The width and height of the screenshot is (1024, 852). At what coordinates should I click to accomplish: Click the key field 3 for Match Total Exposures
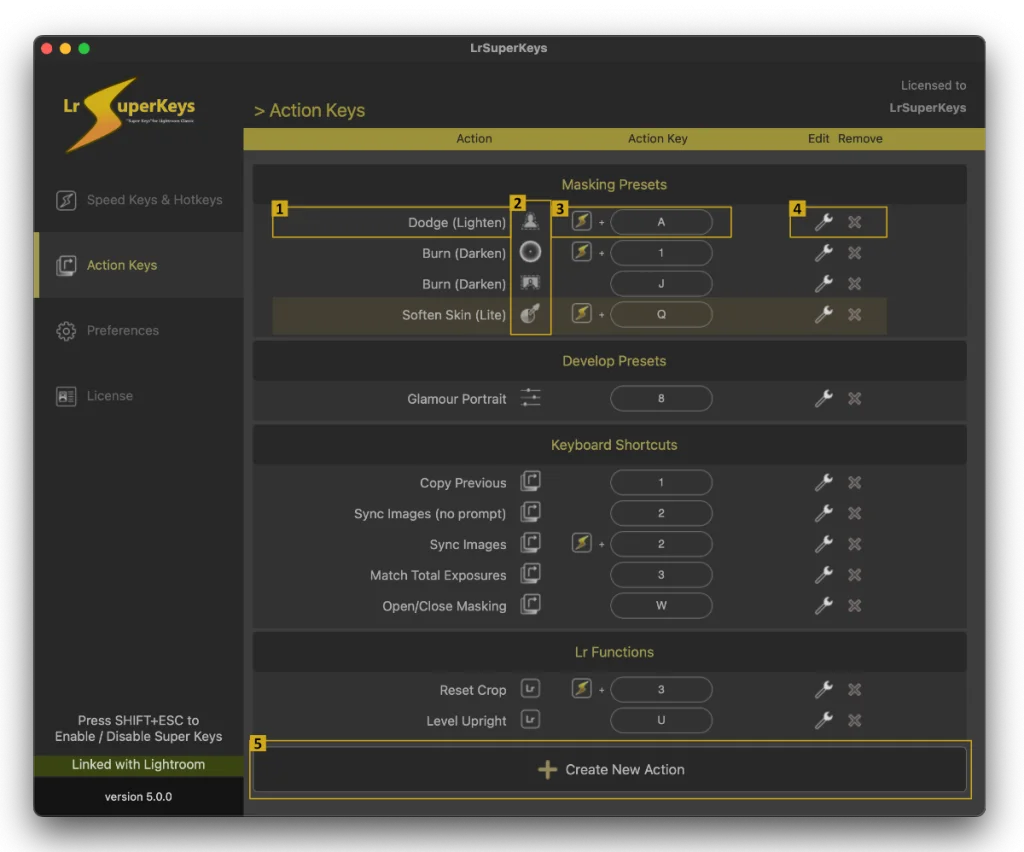pyautogui.click(x=661, y=575)
